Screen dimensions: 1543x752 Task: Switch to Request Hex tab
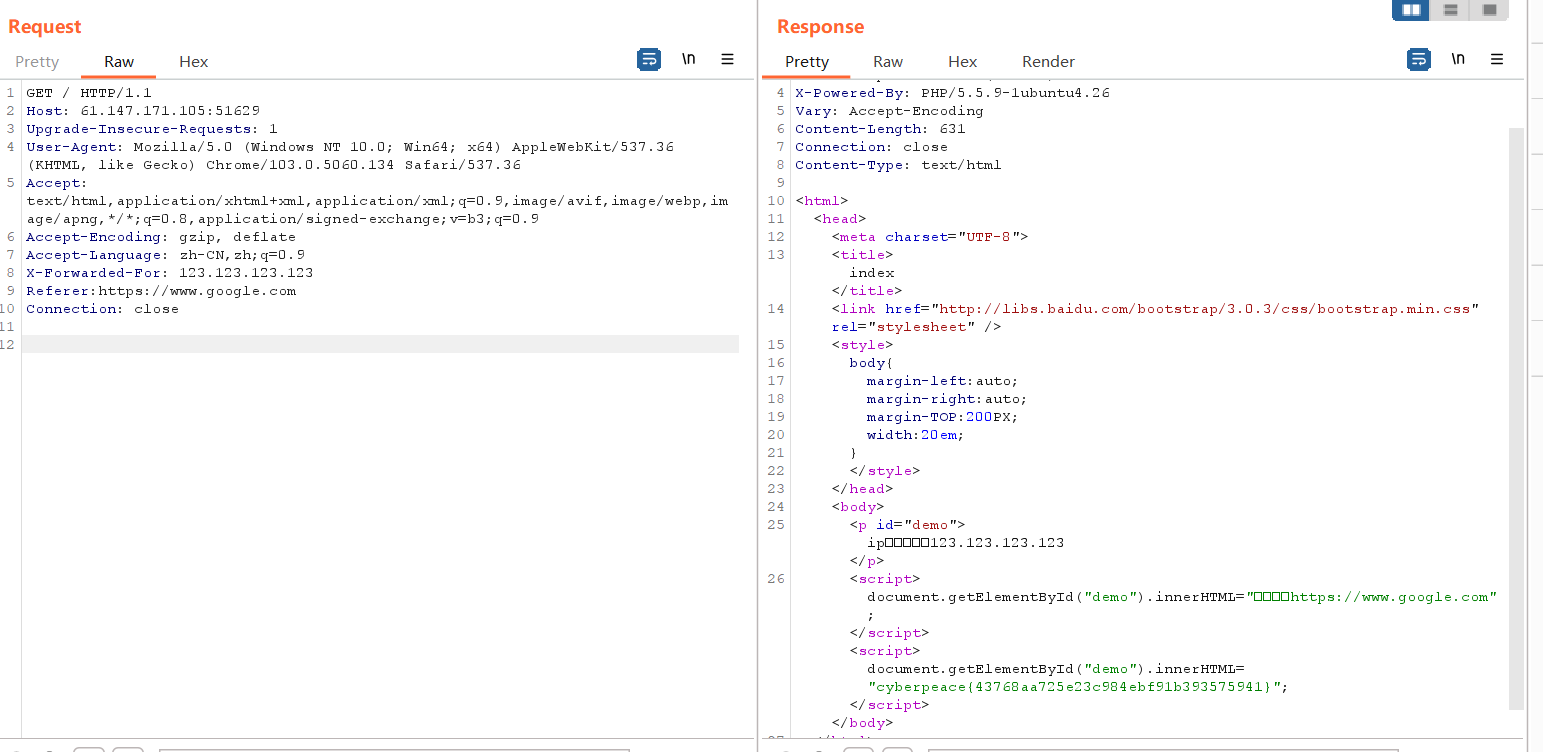click(194, 62)
